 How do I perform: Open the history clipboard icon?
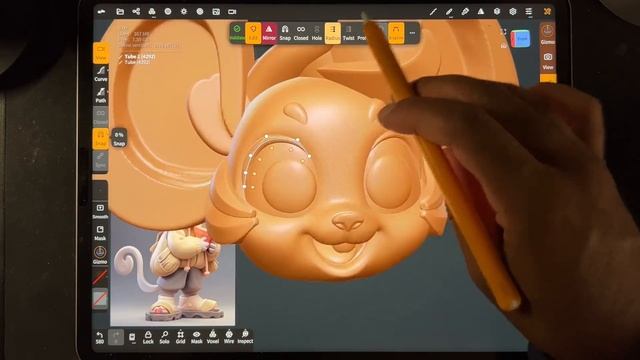pos(132,337)
